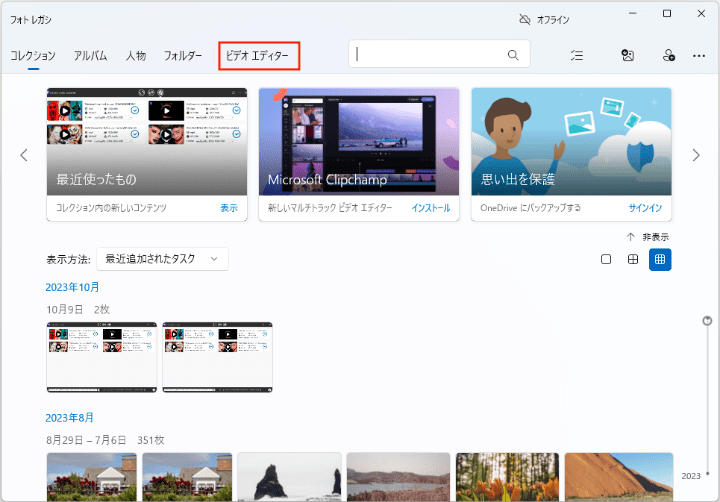Go to previous carousel card

point(24,155)
